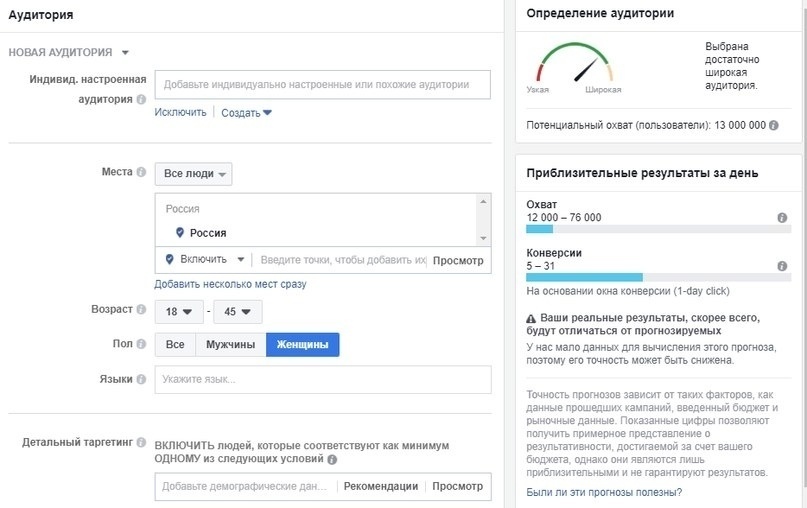Click info icon next to Детальный таргетинг

coord(141,442)
